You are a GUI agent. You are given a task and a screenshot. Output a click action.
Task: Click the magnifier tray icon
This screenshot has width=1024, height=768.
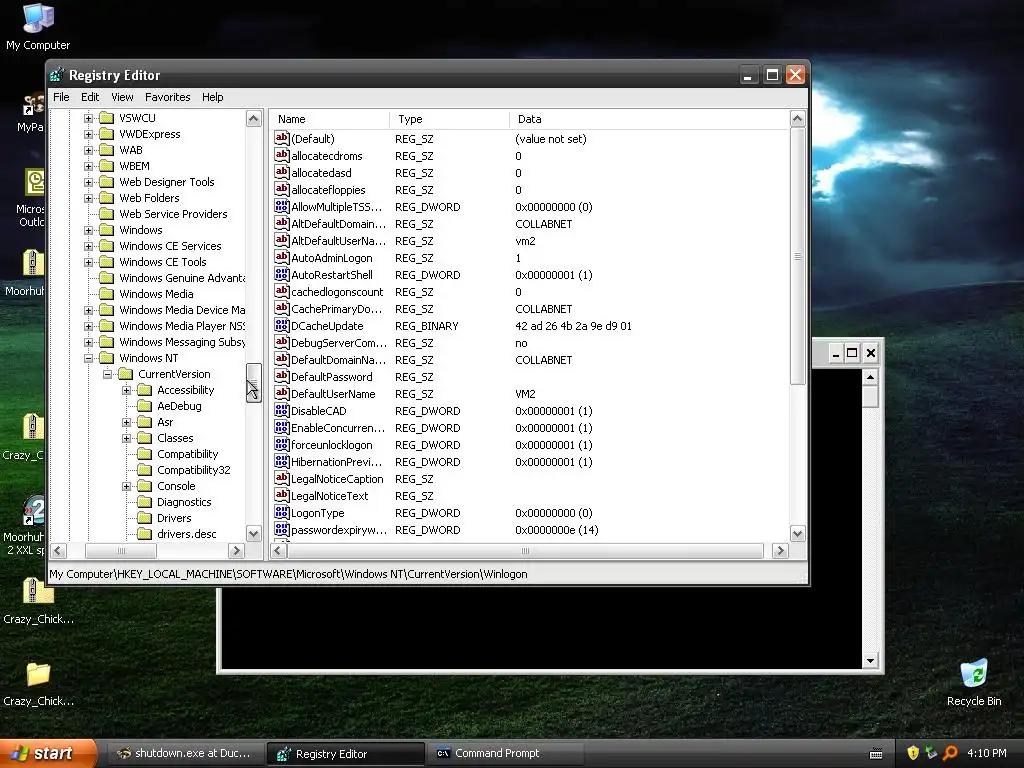pyautogui.click(x=951, y=753)
